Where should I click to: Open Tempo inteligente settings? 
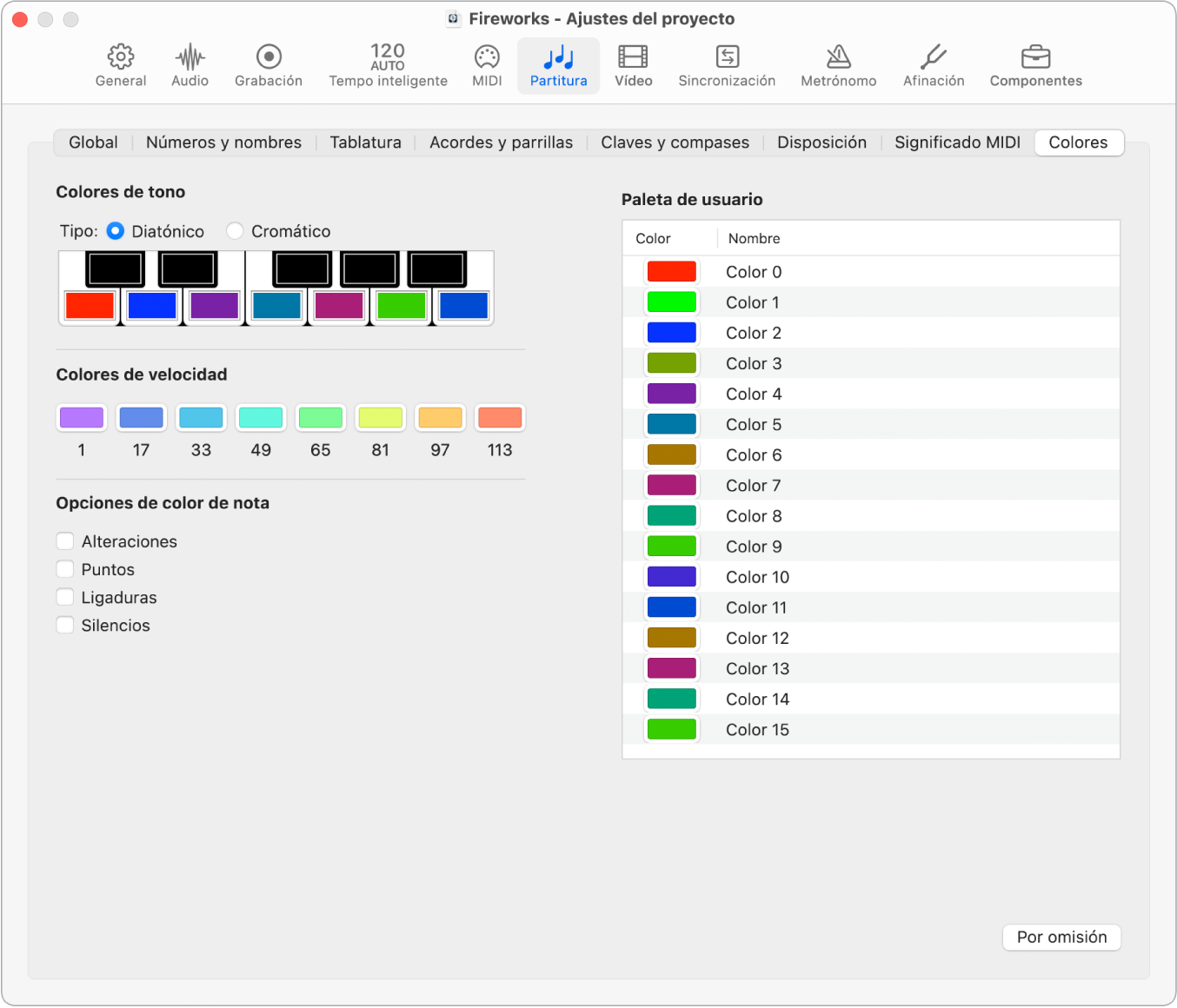click(x=388, y=66)
